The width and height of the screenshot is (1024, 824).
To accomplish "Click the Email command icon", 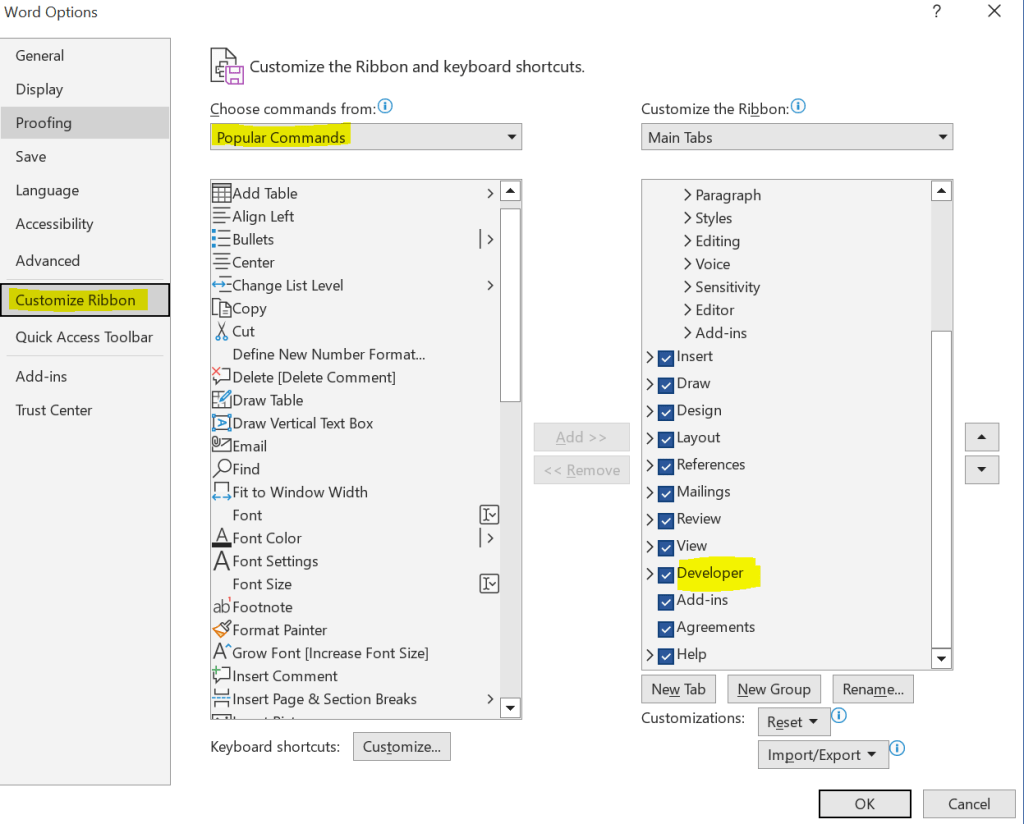I will coord(221,446).
